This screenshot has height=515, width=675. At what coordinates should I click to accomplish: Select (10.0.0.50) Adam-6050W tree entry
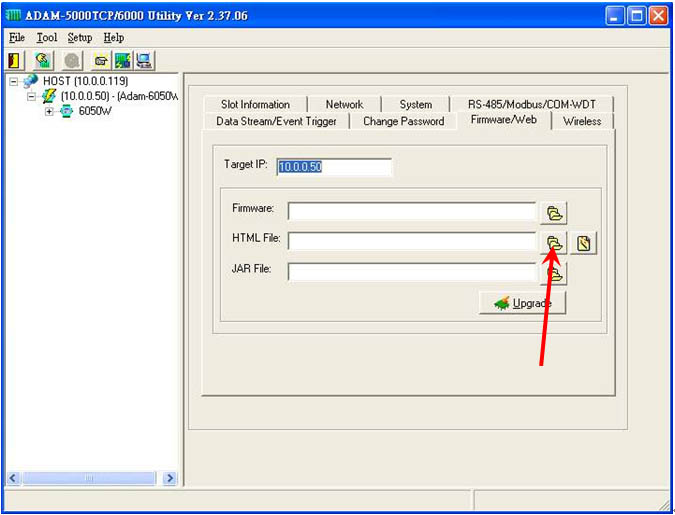click(x=119, y=96)
